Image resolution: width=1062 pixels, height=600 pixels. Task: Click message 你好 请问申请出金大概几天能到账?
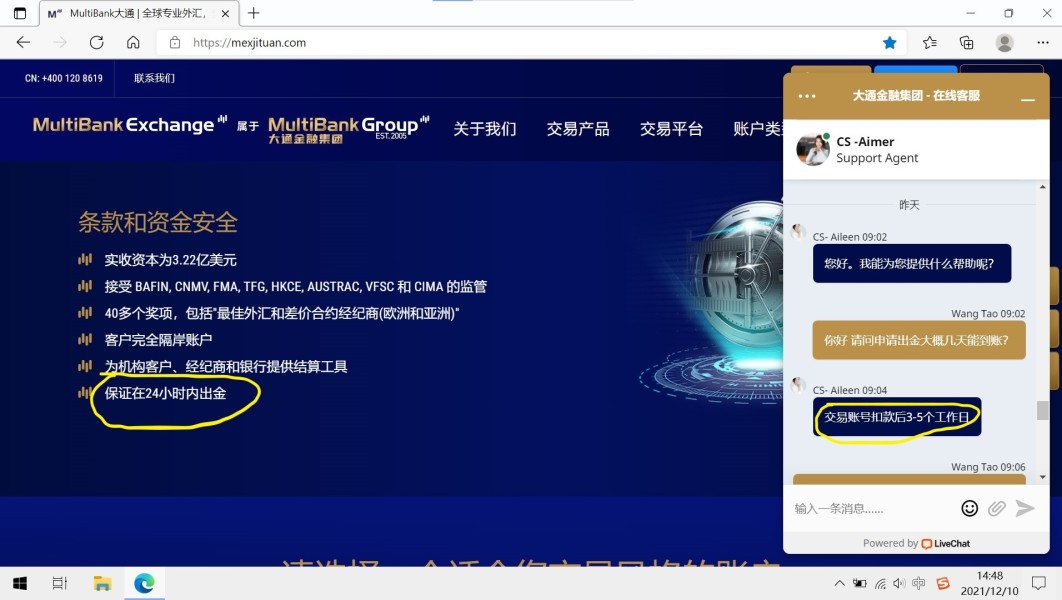[918, 340]
